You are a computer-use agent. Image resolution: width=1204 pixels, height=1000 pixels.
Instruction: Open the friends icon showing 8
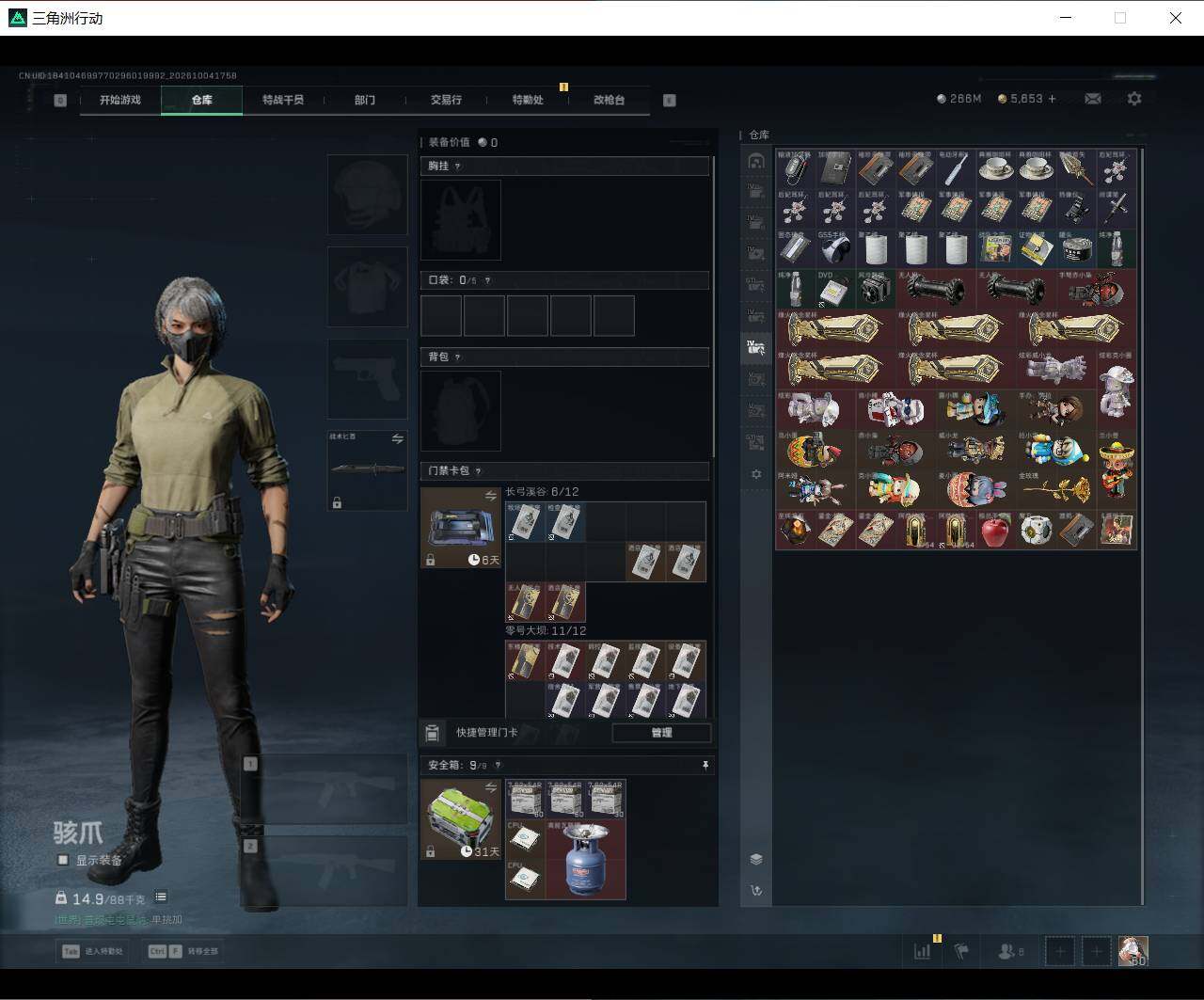click(1009, 951)
